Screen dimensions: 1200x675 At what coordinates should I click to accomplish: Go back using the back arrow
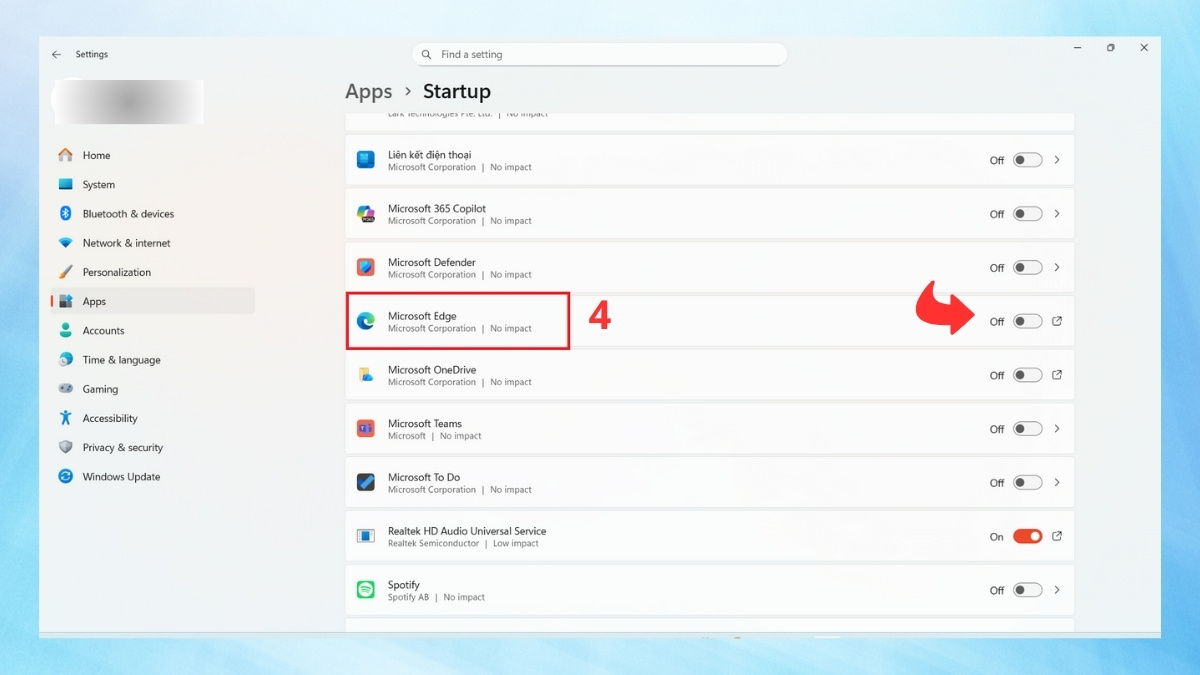(56, 54)
